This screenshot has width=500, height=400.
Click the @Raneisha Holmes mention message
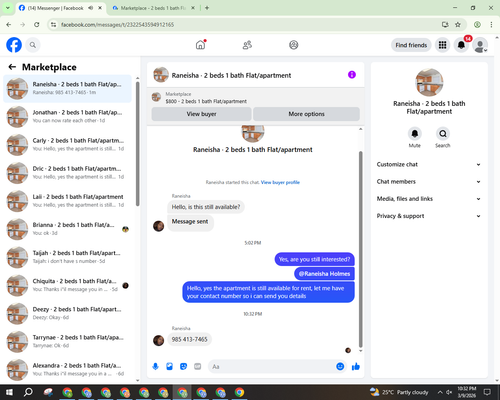tap(324, 274)
